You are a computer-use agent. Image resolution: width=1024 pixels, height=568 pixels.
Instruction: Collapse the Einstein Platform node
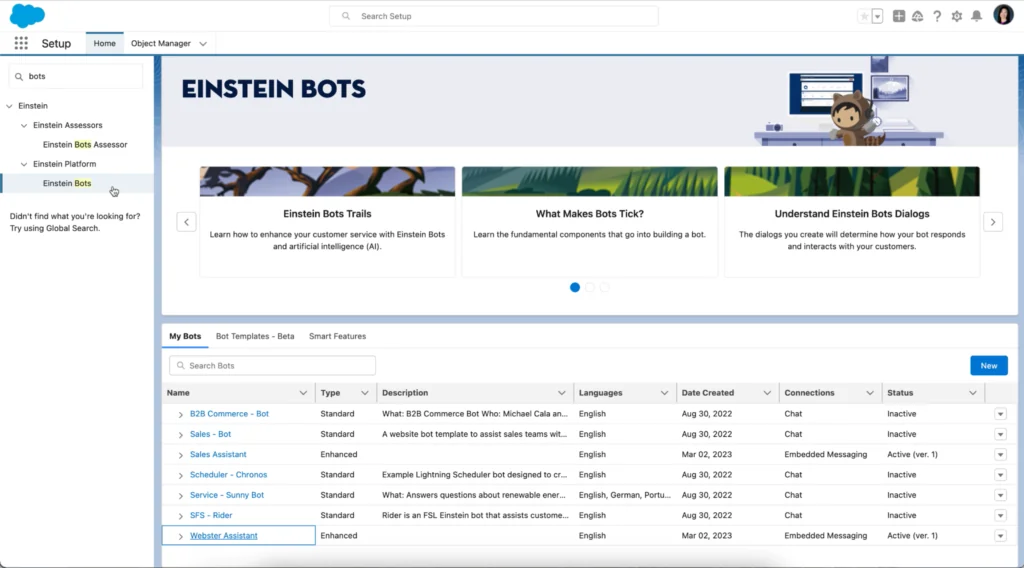coord(24,164)
